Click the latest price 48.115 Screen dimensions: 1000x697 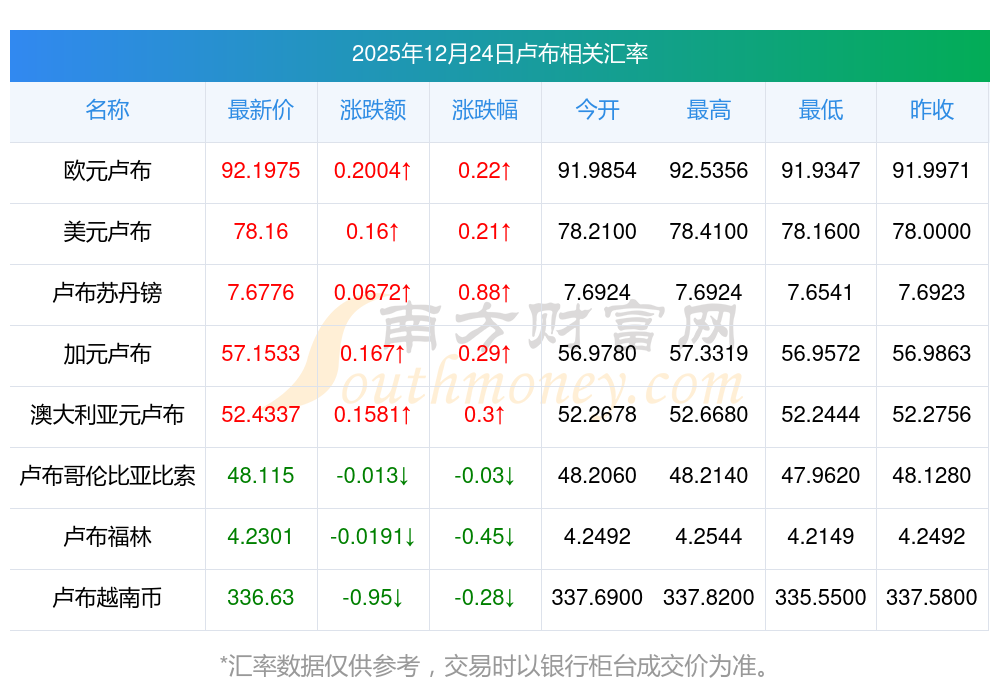click(x=261, y=476)
